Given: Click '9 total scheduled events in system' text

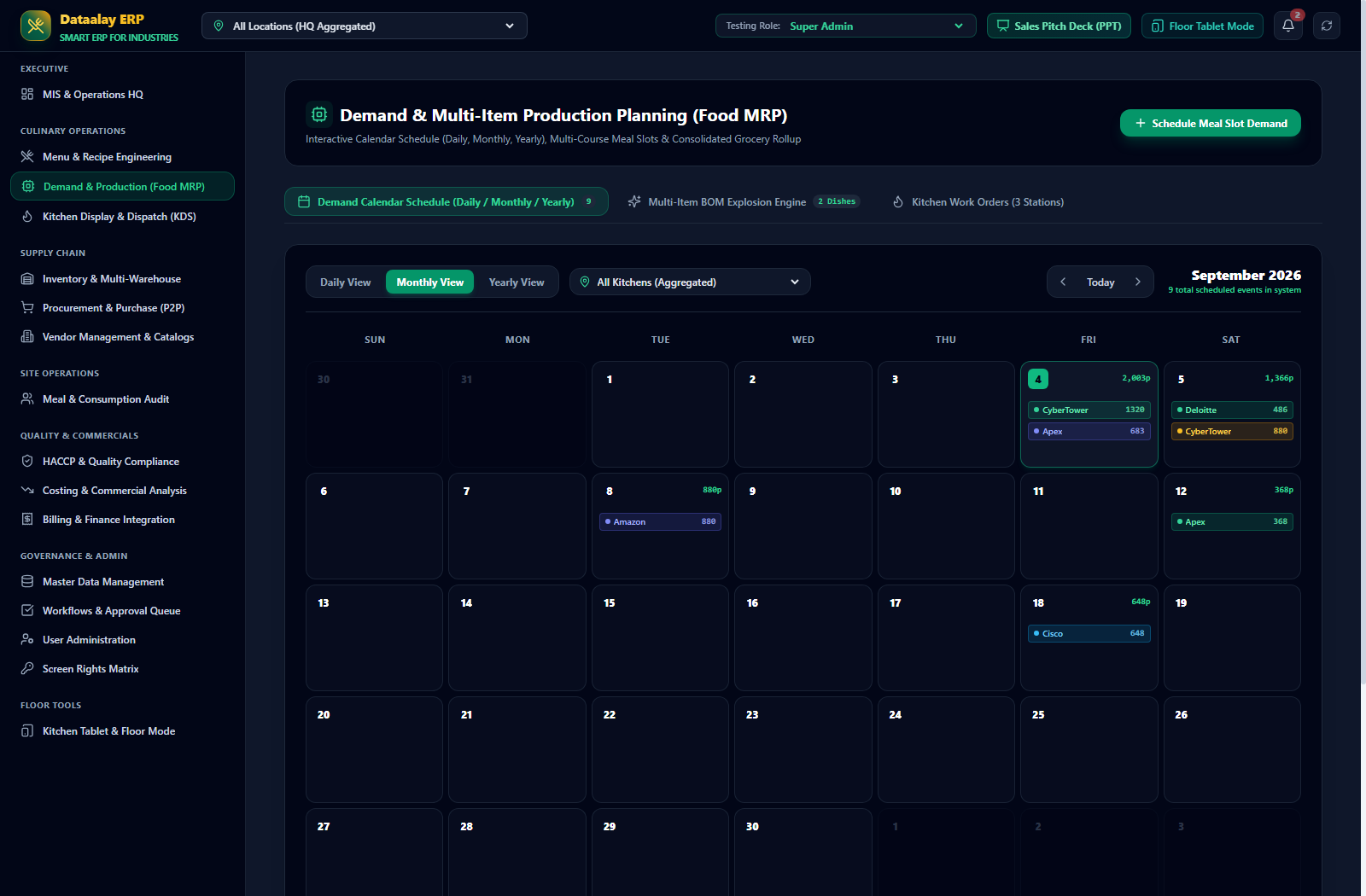Looking at the screenshot, I should pos(1235,290).
